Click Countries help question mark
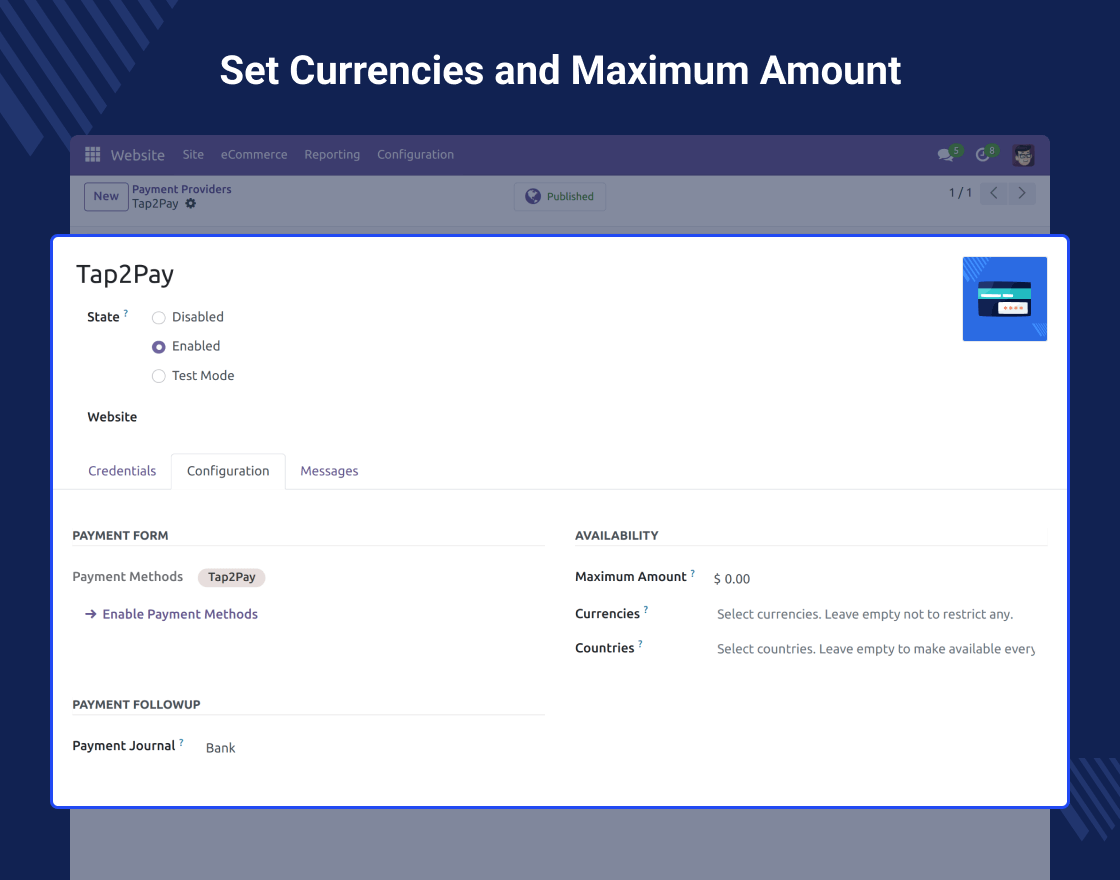 (640, 644)
